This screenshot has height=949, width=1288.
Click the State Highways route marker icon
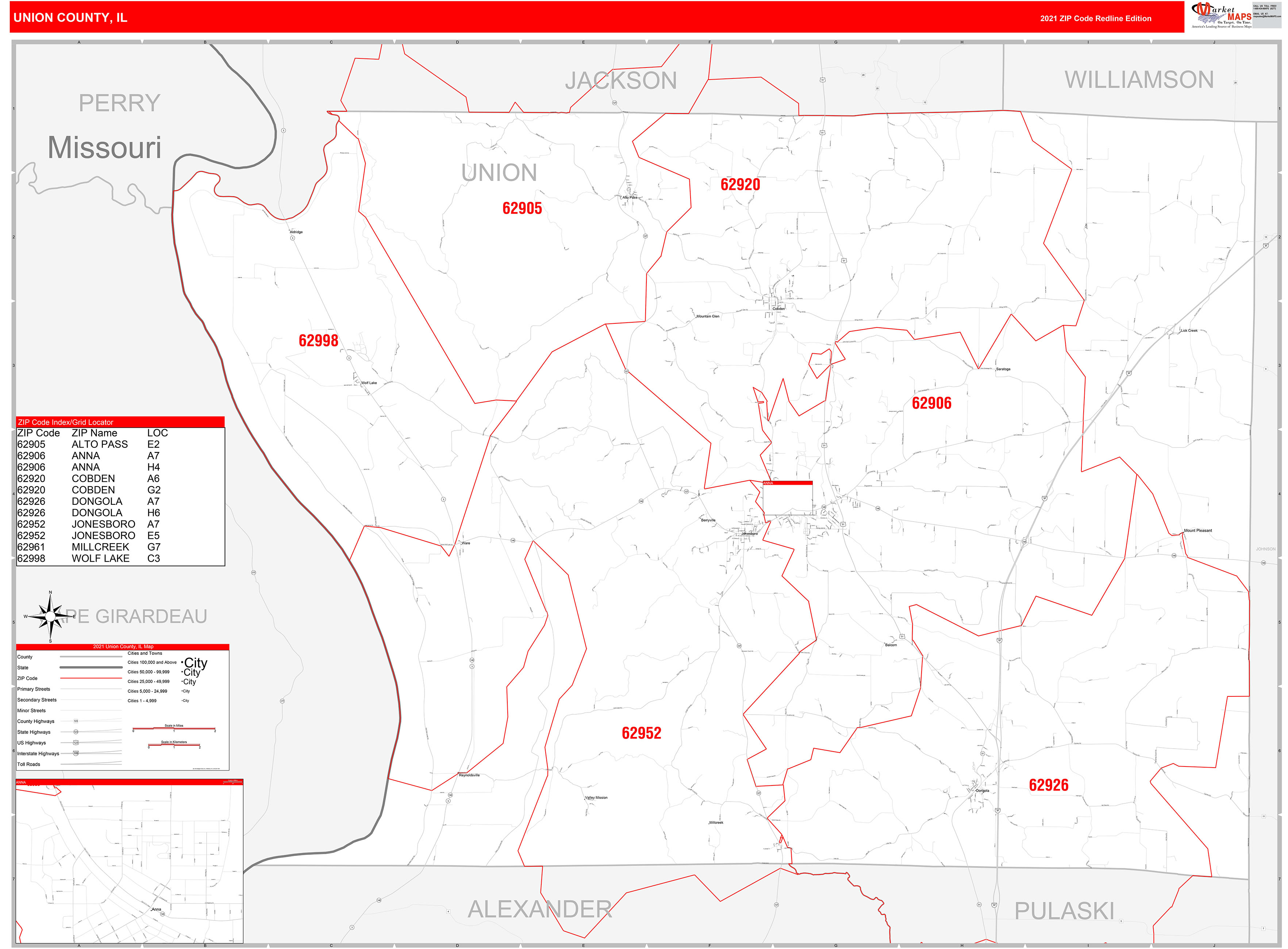tap(76, 732)
